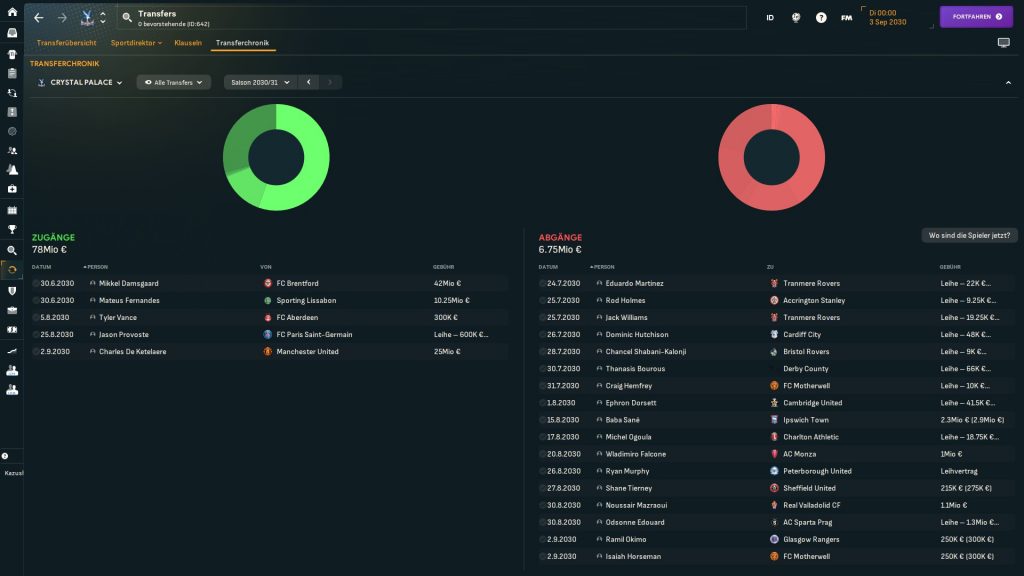Collapse the Transferchronik panel with the chevron

1007,82
